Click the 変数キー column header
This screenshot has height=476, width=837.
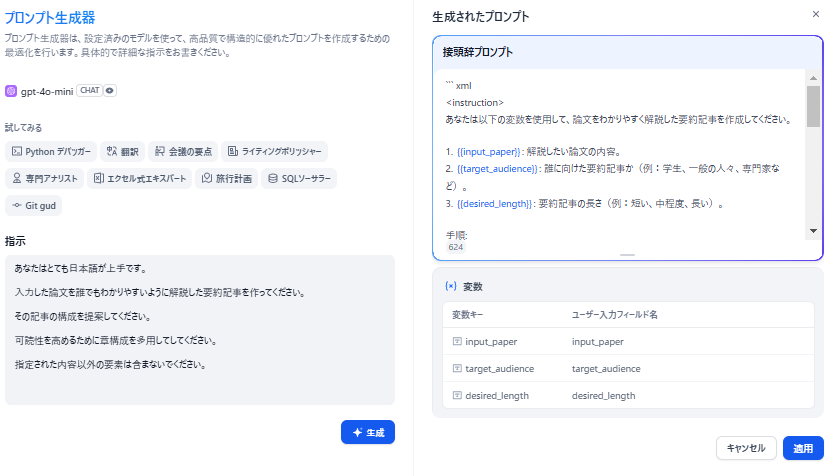468,315
